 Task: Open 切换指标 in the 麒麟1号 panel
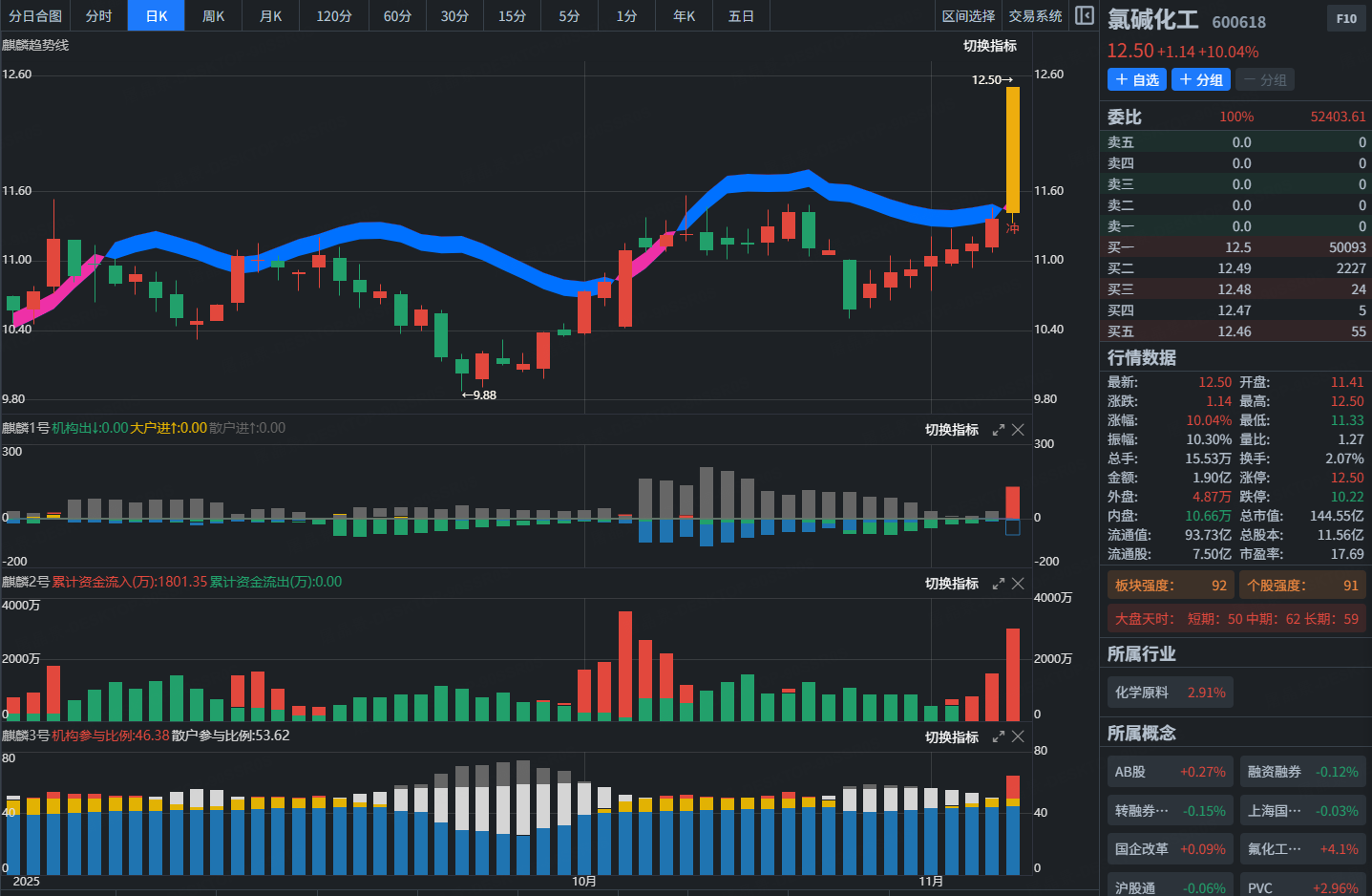click(951, 430)
